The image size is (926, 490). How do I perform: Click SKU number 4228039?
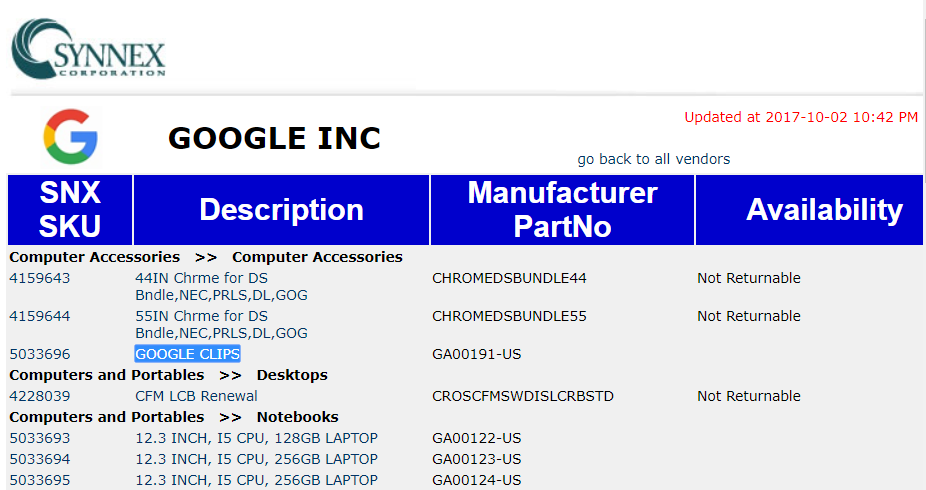(x=40, y=396)
